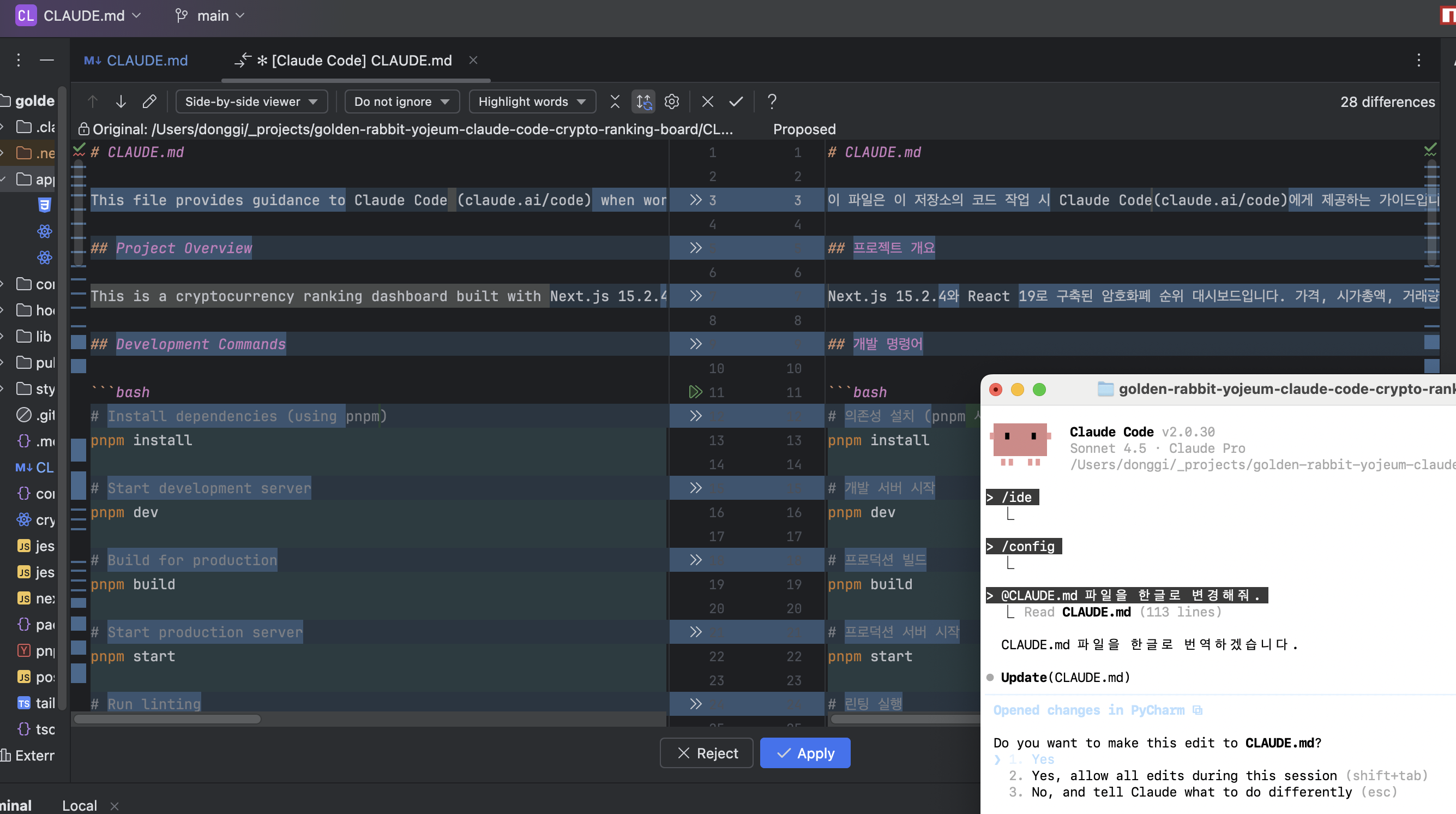Click reject all changes X icon
Image resolution: width=1456 pixels, height=814 pixels.
click(x=707, y=102)
